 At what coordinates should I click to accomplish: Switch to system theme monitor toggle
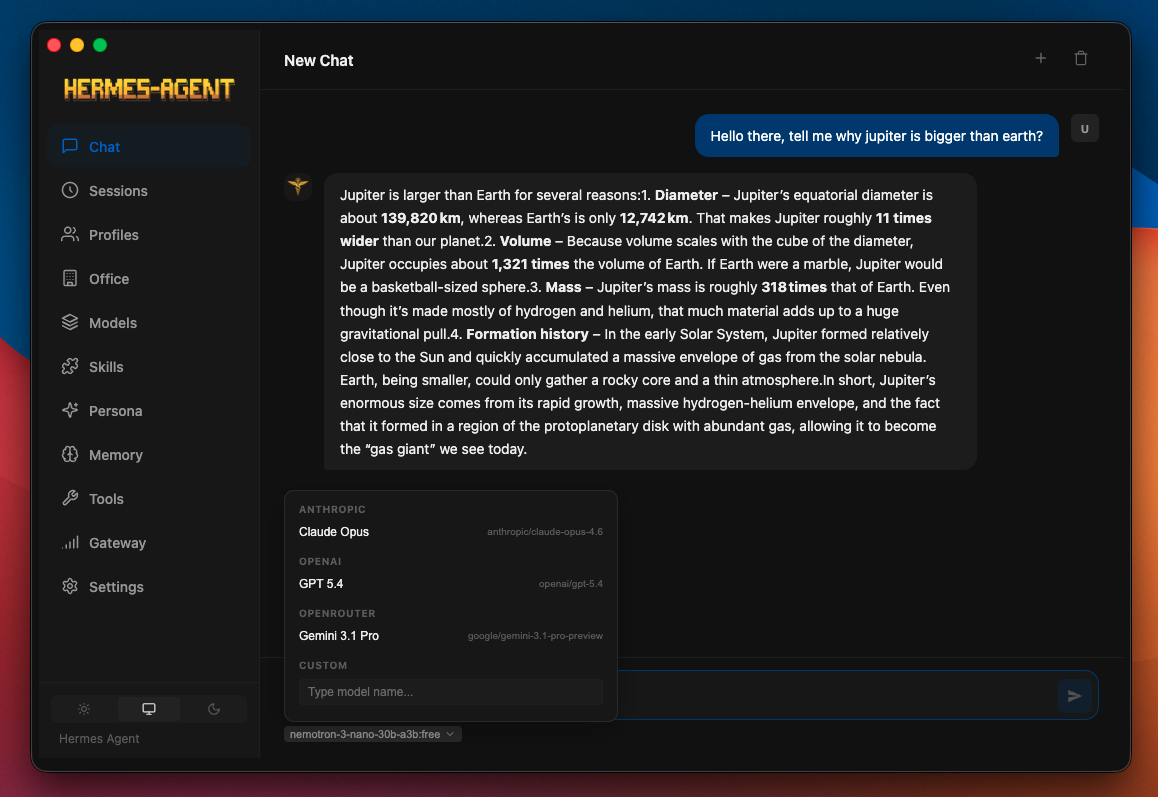point(149,709)
